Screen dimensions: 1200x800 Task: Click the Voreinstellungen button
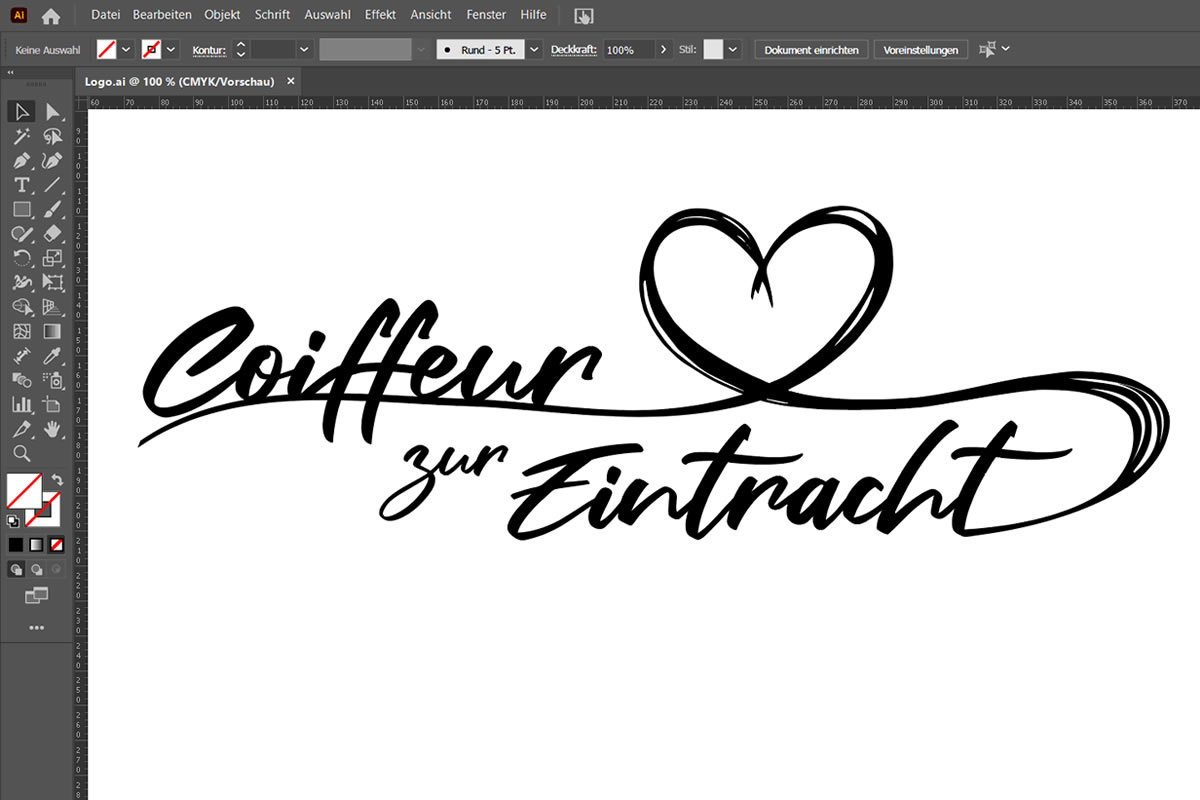tap(920, 50)
